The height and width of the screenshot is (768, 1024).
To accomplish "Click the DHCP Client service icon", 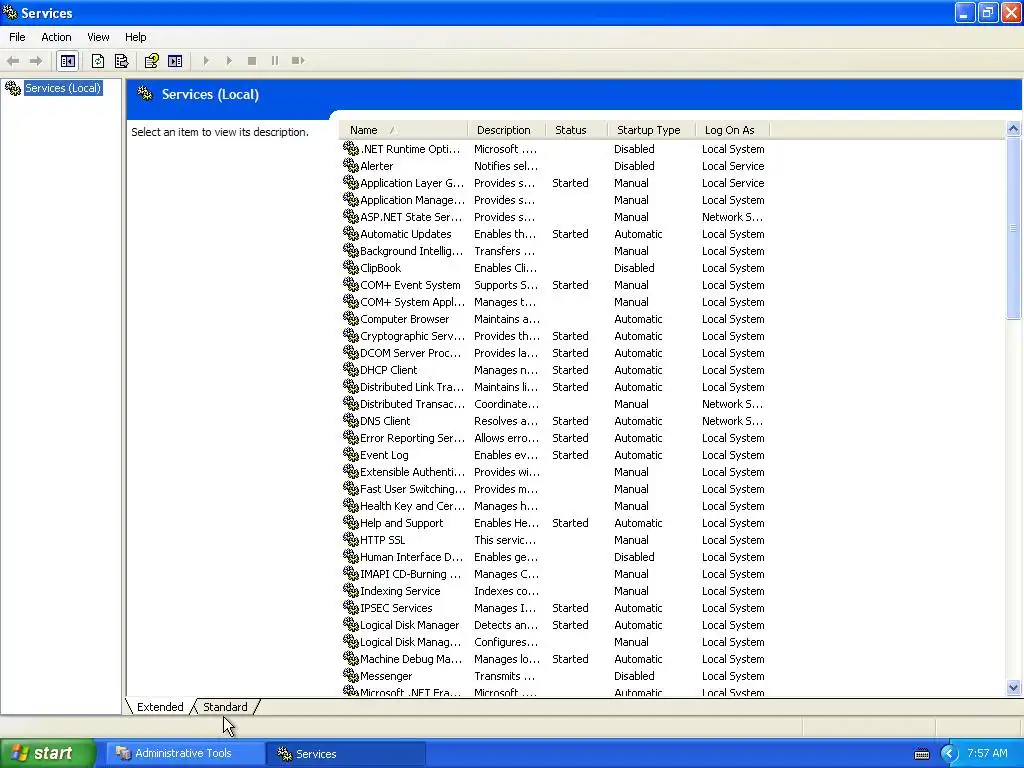I will [351, 370].
